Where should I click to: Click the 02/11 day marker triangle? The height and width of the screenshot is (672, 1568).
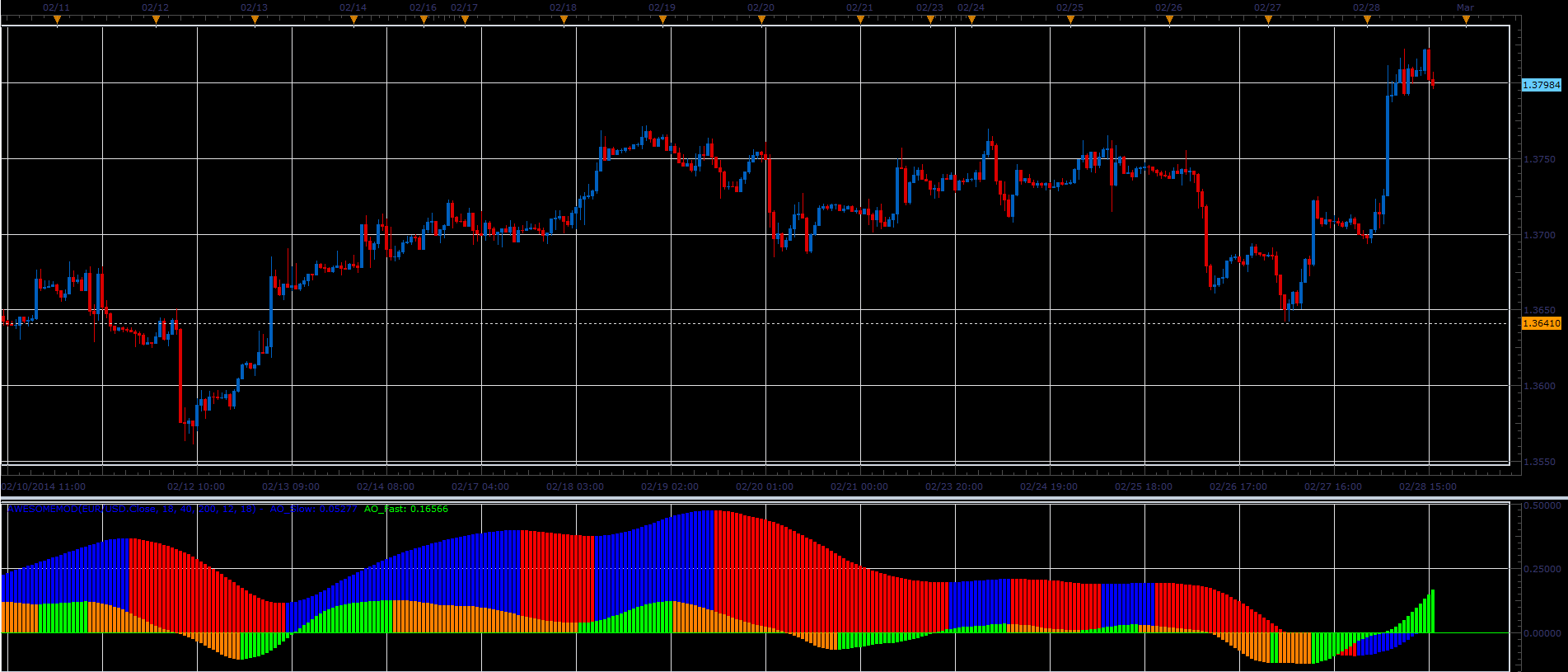pyautogui.click(x=57, y=21)
